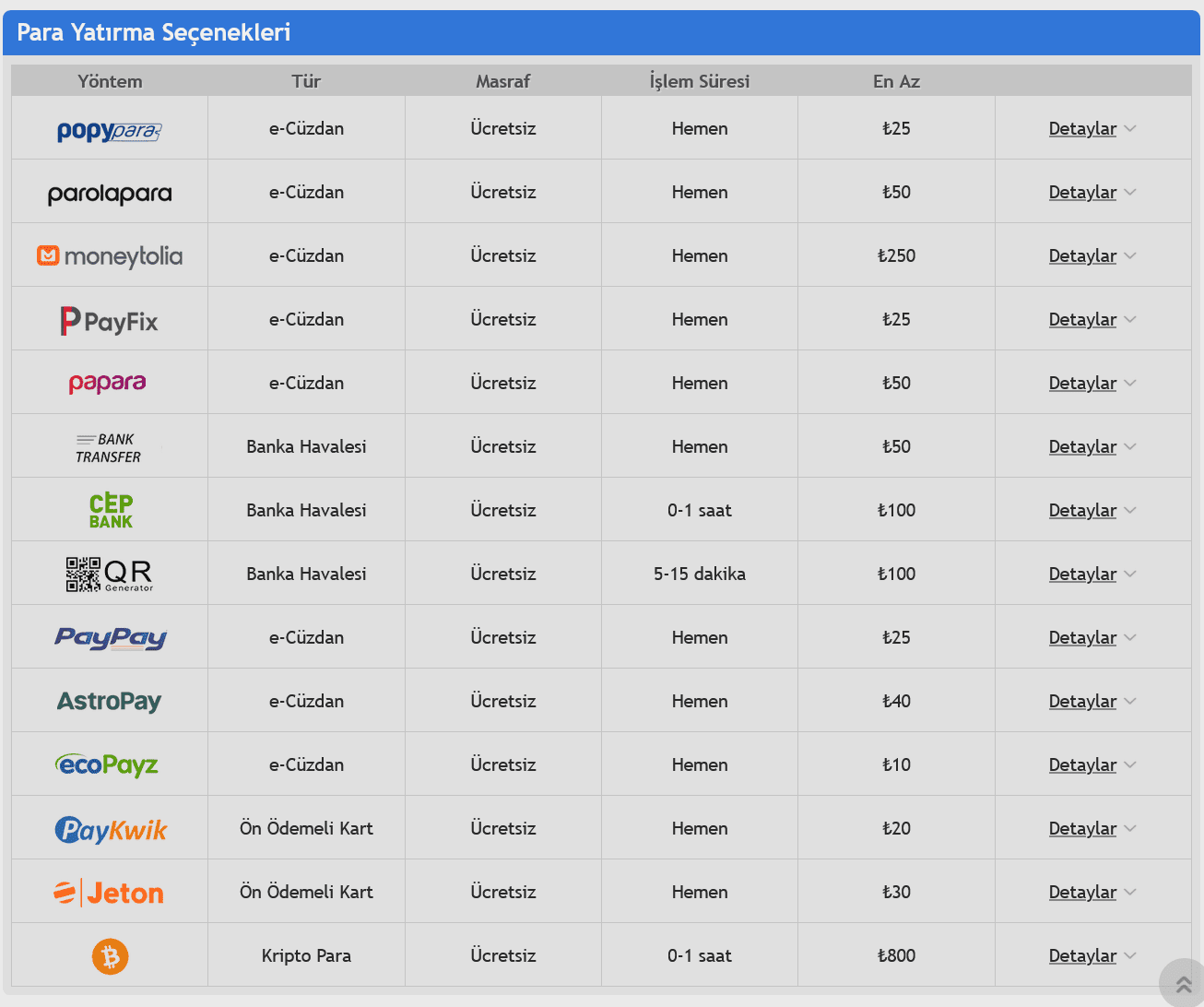The image size is (1204, 1007).
Task: Open Detaylar link for Bank Transfer
Action: (1082, 447)
